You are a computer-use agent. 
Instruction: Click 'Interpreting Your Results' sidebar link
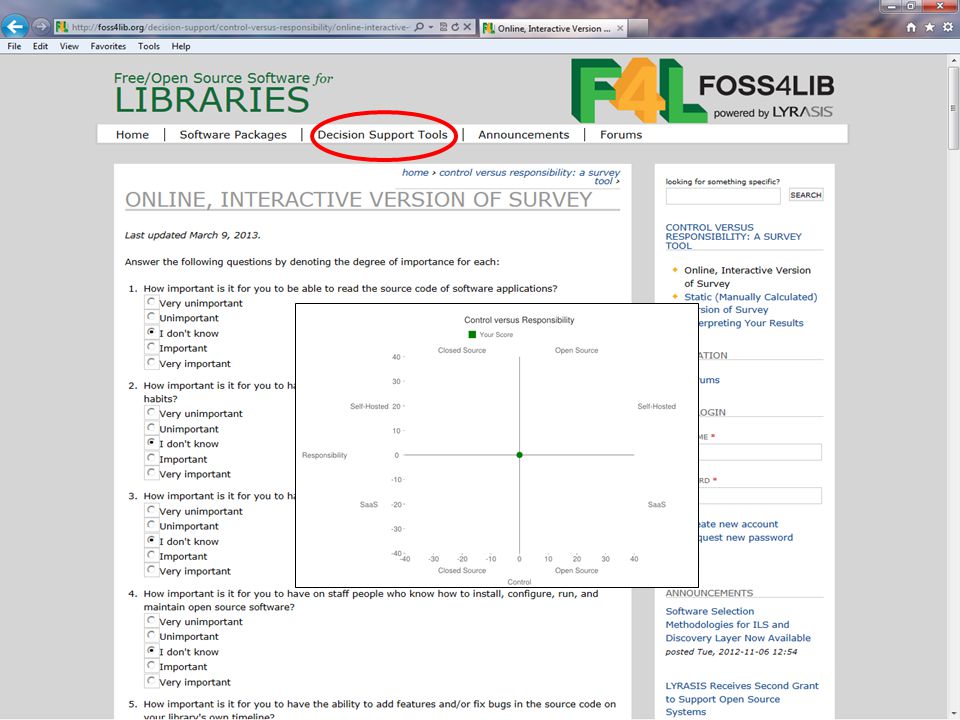(x=751, y=323)
